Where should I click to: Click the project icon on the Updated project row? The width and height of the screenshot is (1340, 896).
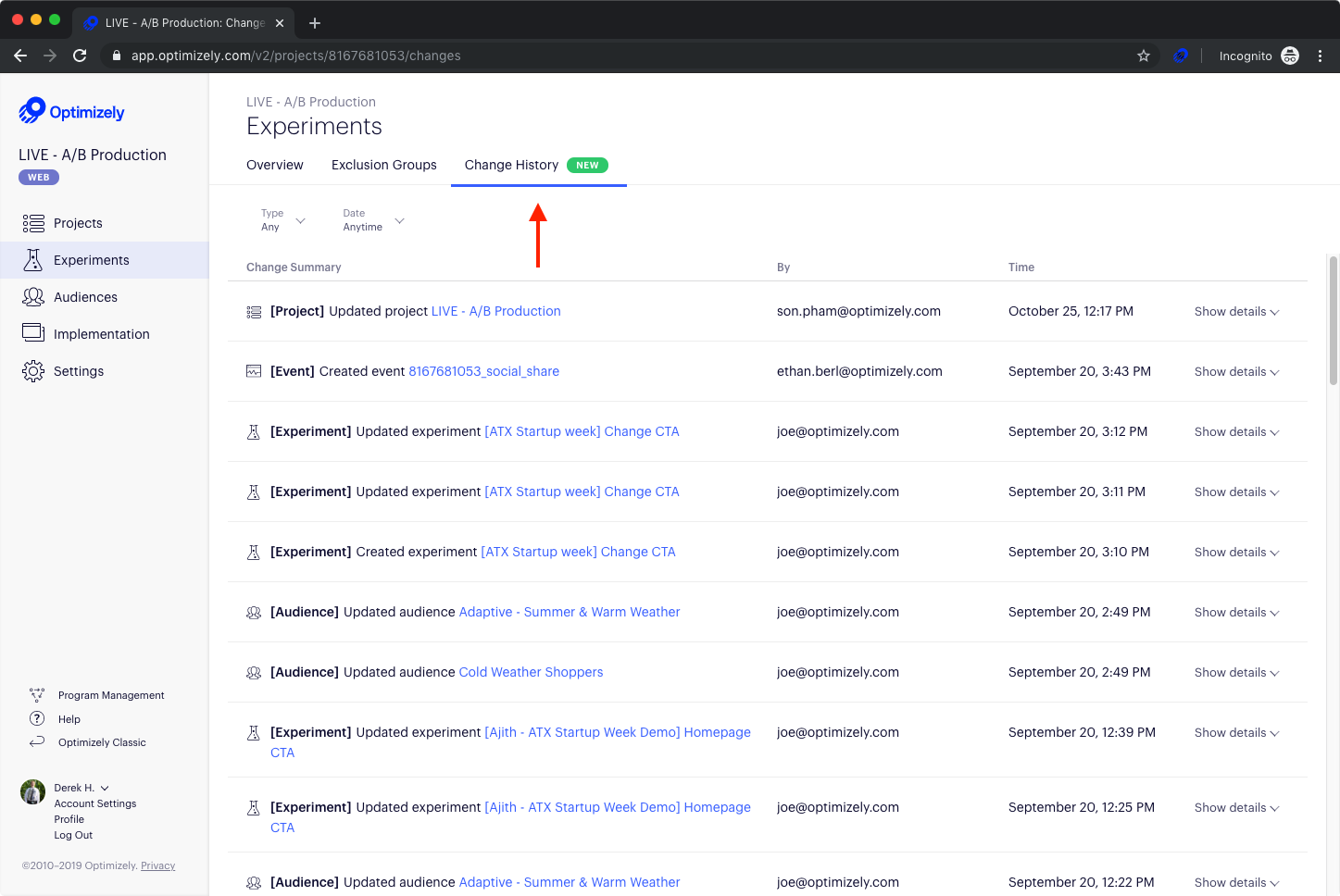(x=254, y=312)
